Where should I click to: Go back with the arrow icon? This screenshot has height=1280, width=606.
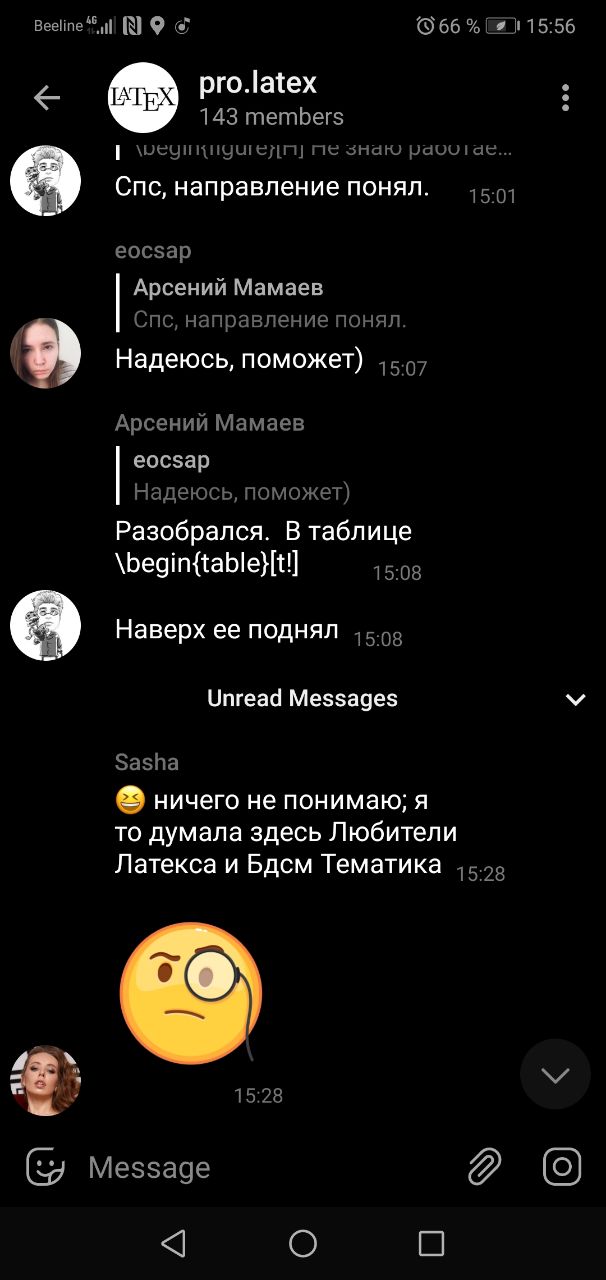point(47,97)
